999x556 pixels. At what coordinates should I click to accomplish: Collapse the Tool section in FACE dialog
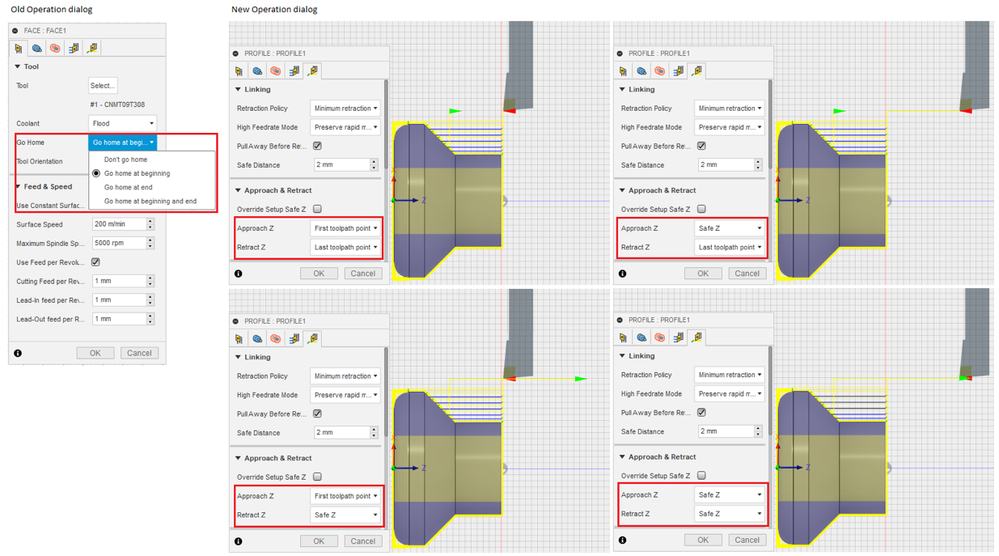click(x=17, y=66)
